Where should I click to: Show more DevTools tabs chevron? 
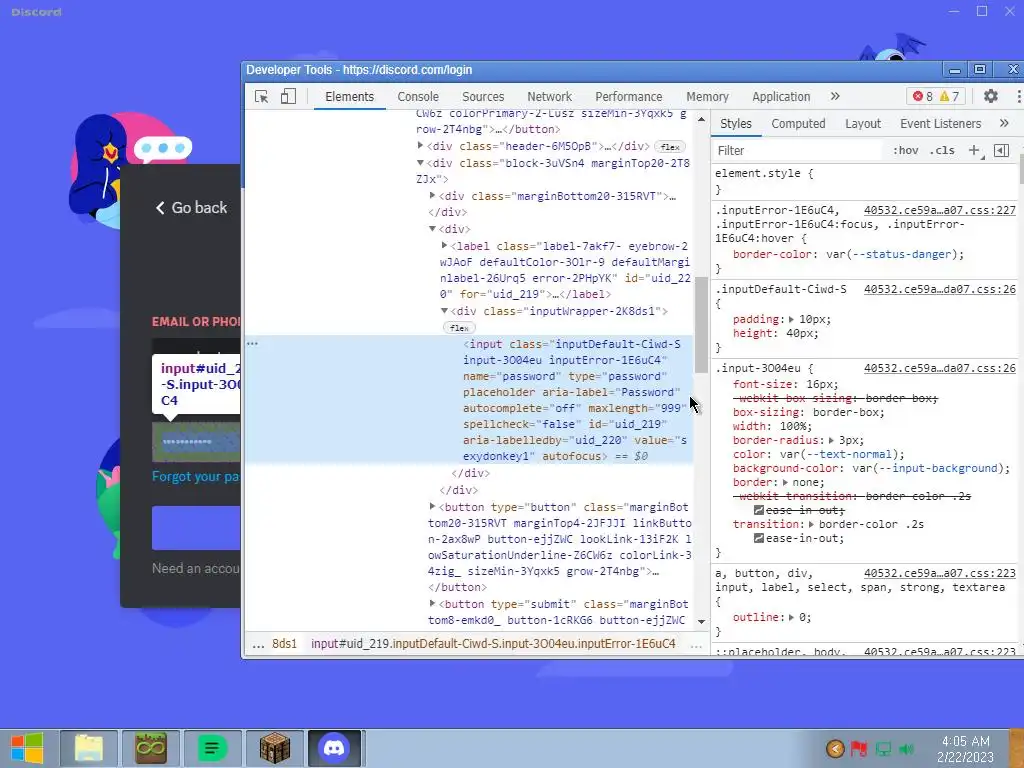[x=835, y=96]
